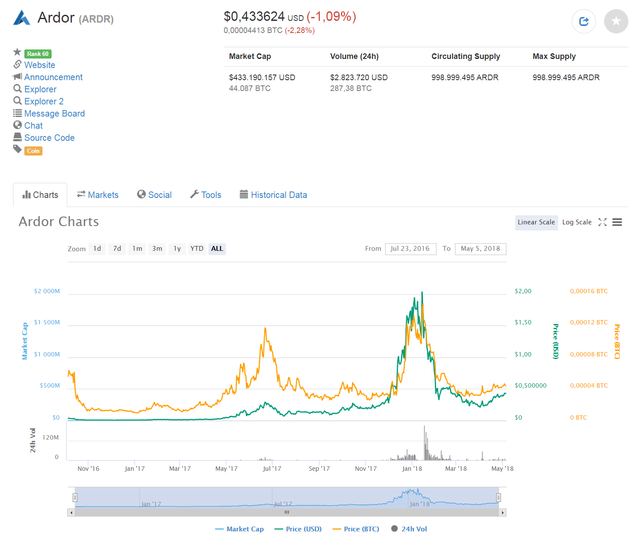Set zoom to 7d

[x=117, y=248]
